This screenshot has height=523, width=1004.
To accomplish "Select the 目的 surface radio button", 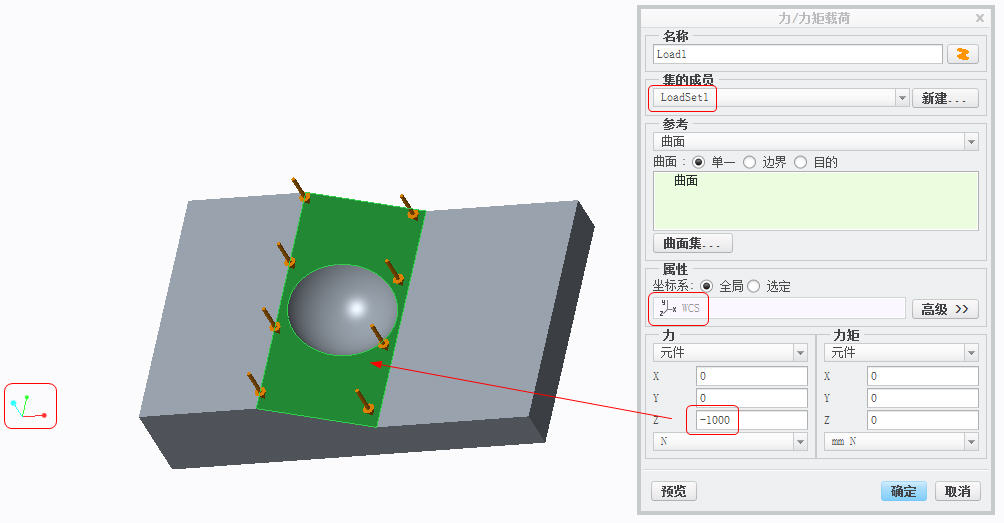I will (x=800, y=163).
